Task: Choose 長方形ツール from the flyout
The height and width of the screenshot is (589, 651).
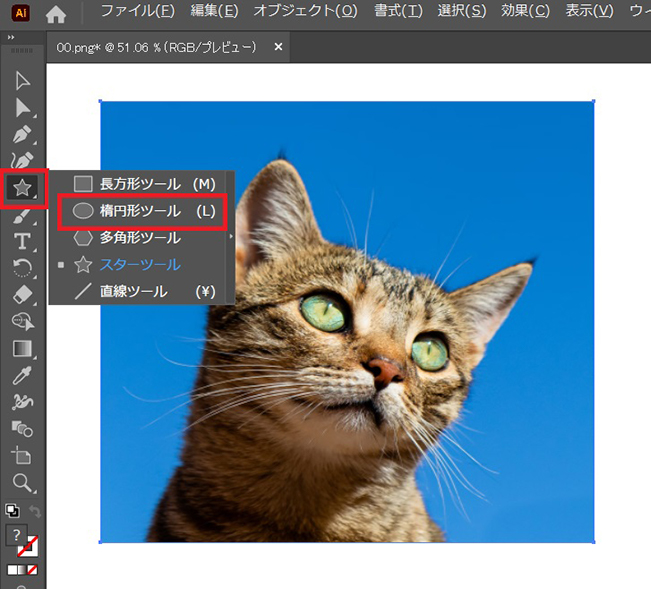Action: (x=141, y=184)
